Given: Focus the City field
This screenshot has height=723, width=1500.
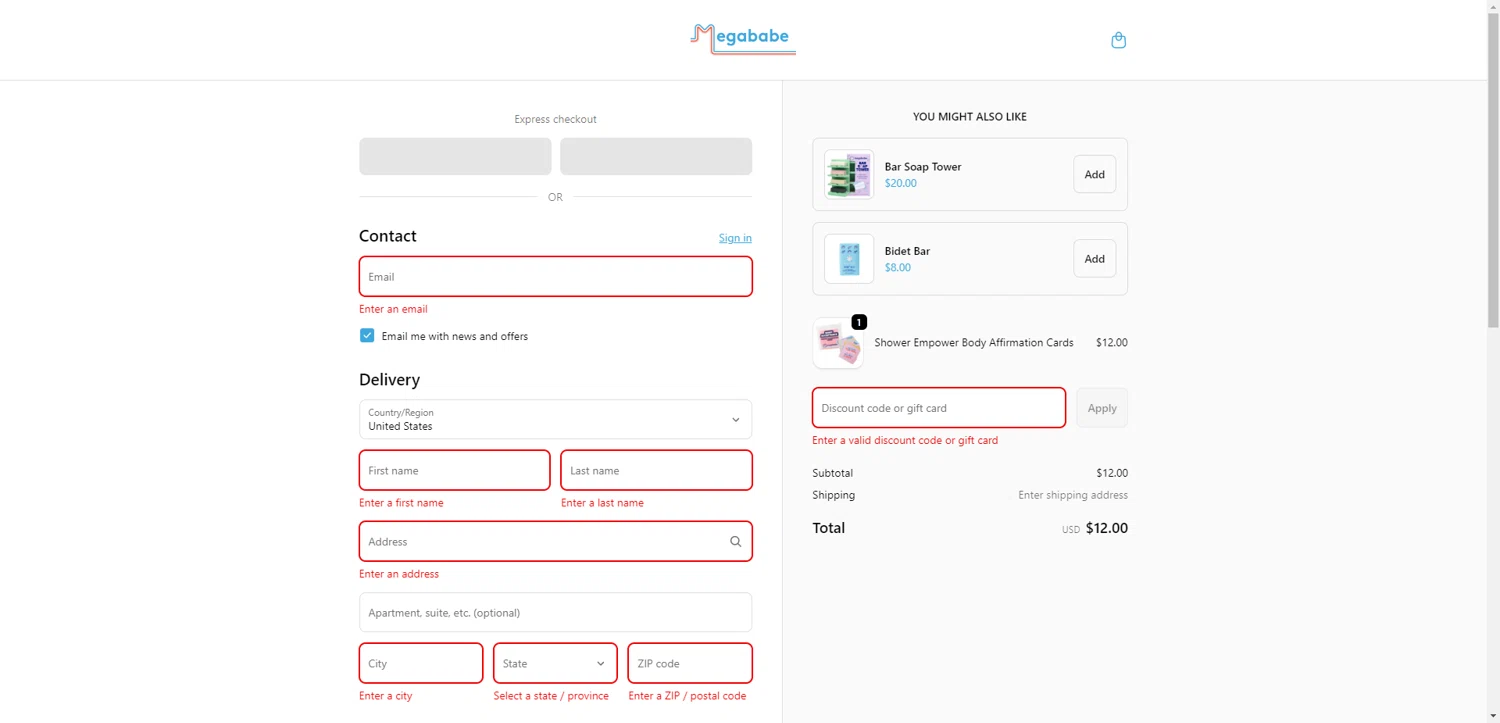Looking at the screenshot, I should pyautogui.click(x=421, y=663).
